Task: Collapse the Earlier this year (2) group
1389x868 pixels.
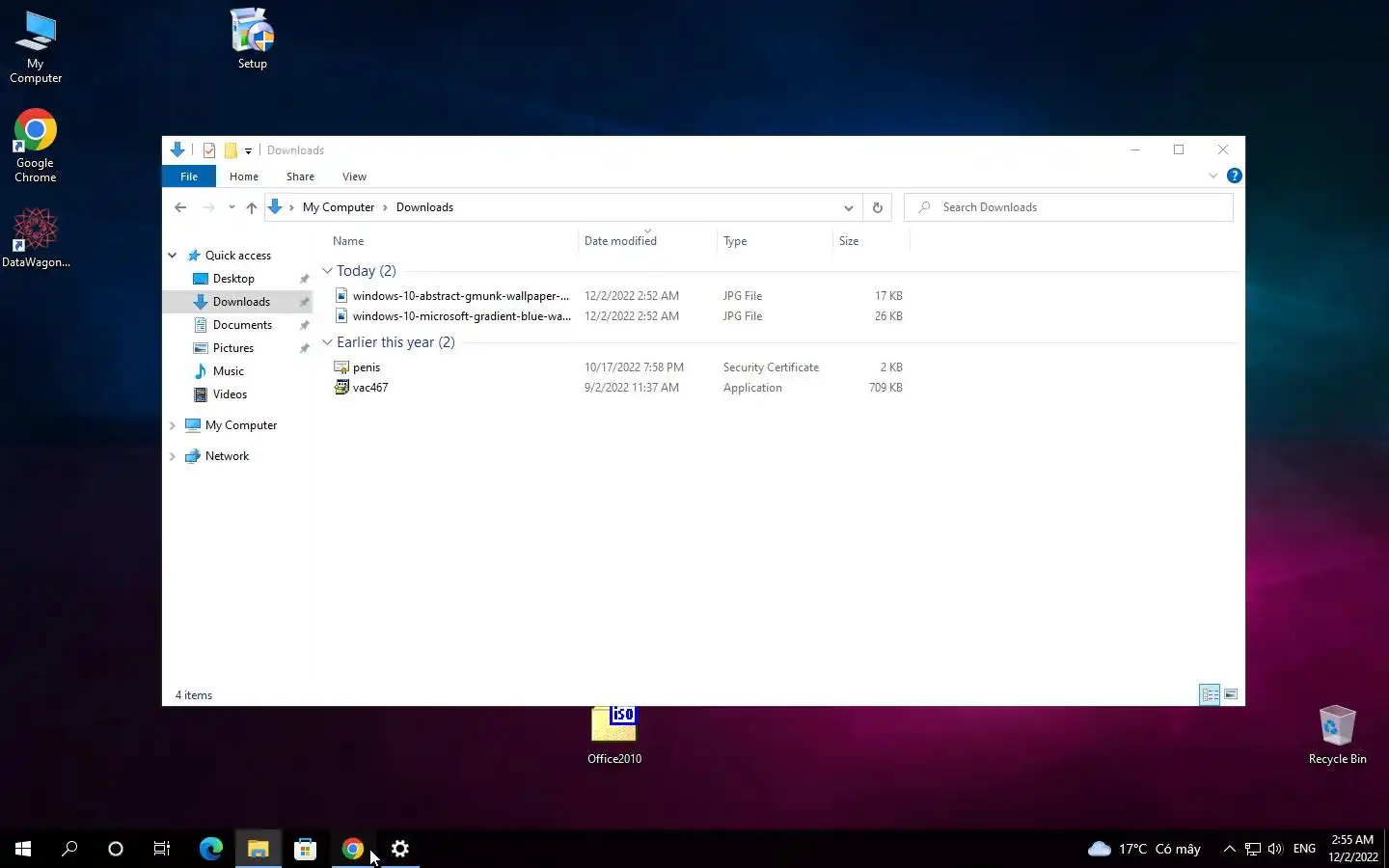Action: (x=327, y=342)
